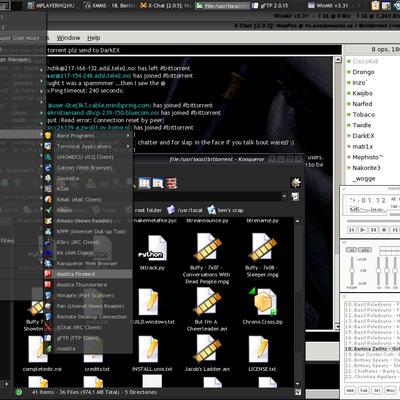This screenshot has width=400, height=400.
Task: Select user Nakorite3 in X-Chat user list
Action: (366, 168)
